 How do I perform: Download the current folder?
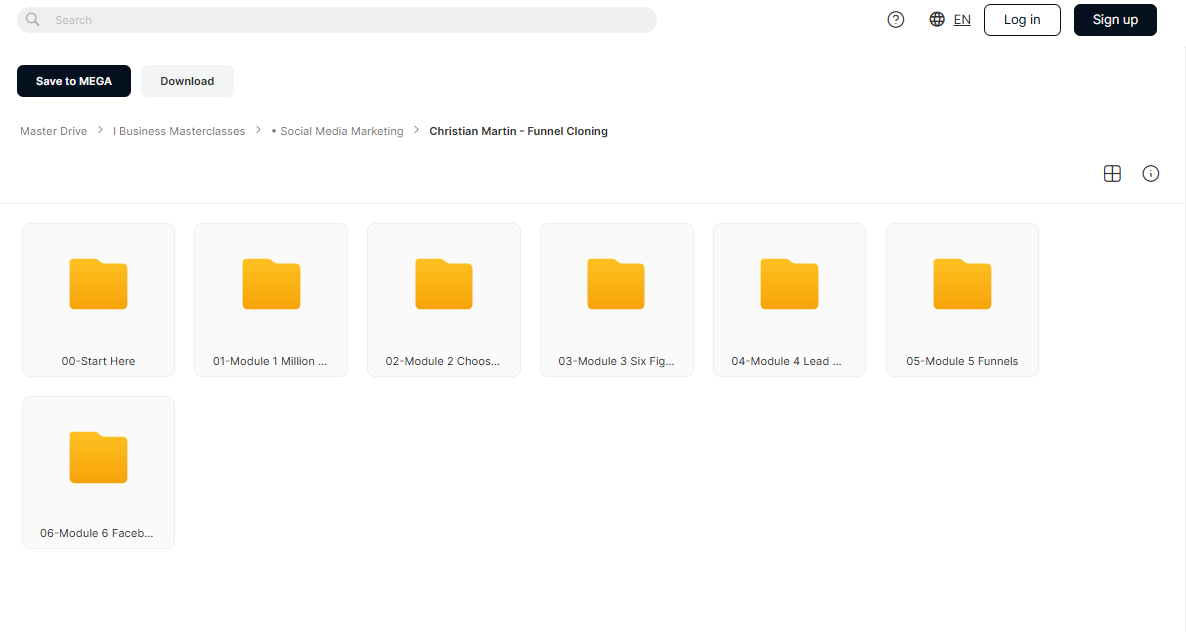187,81
